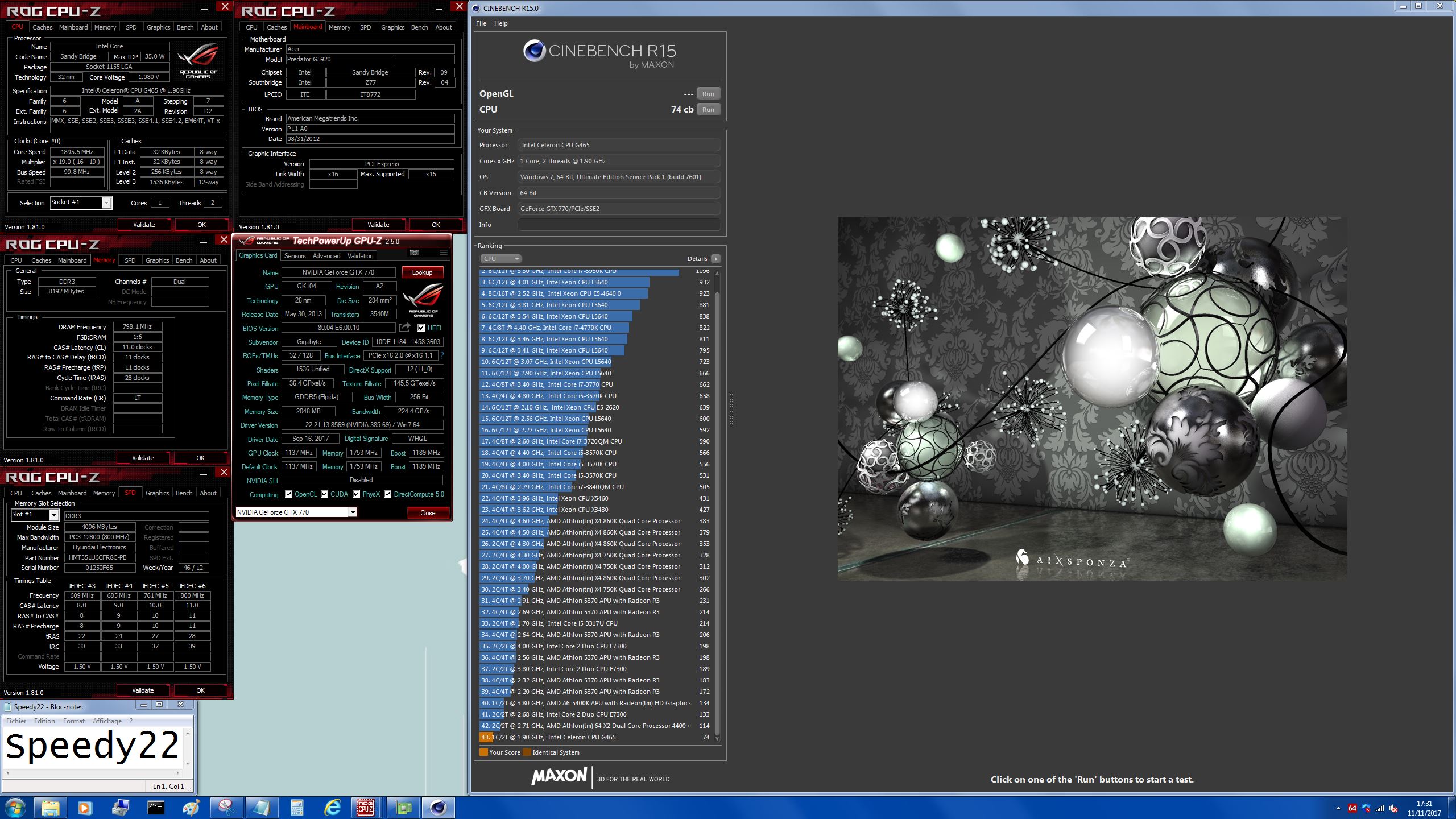1456x819 pixels.
Task: Click the tray icon between 64 and network
Action: point(1366,808)
